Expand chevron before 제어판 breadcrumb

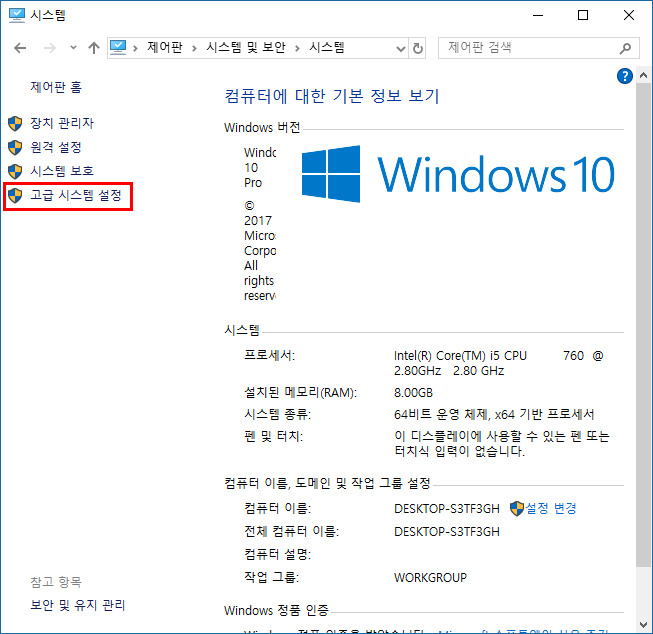click(x=135, y=48)
